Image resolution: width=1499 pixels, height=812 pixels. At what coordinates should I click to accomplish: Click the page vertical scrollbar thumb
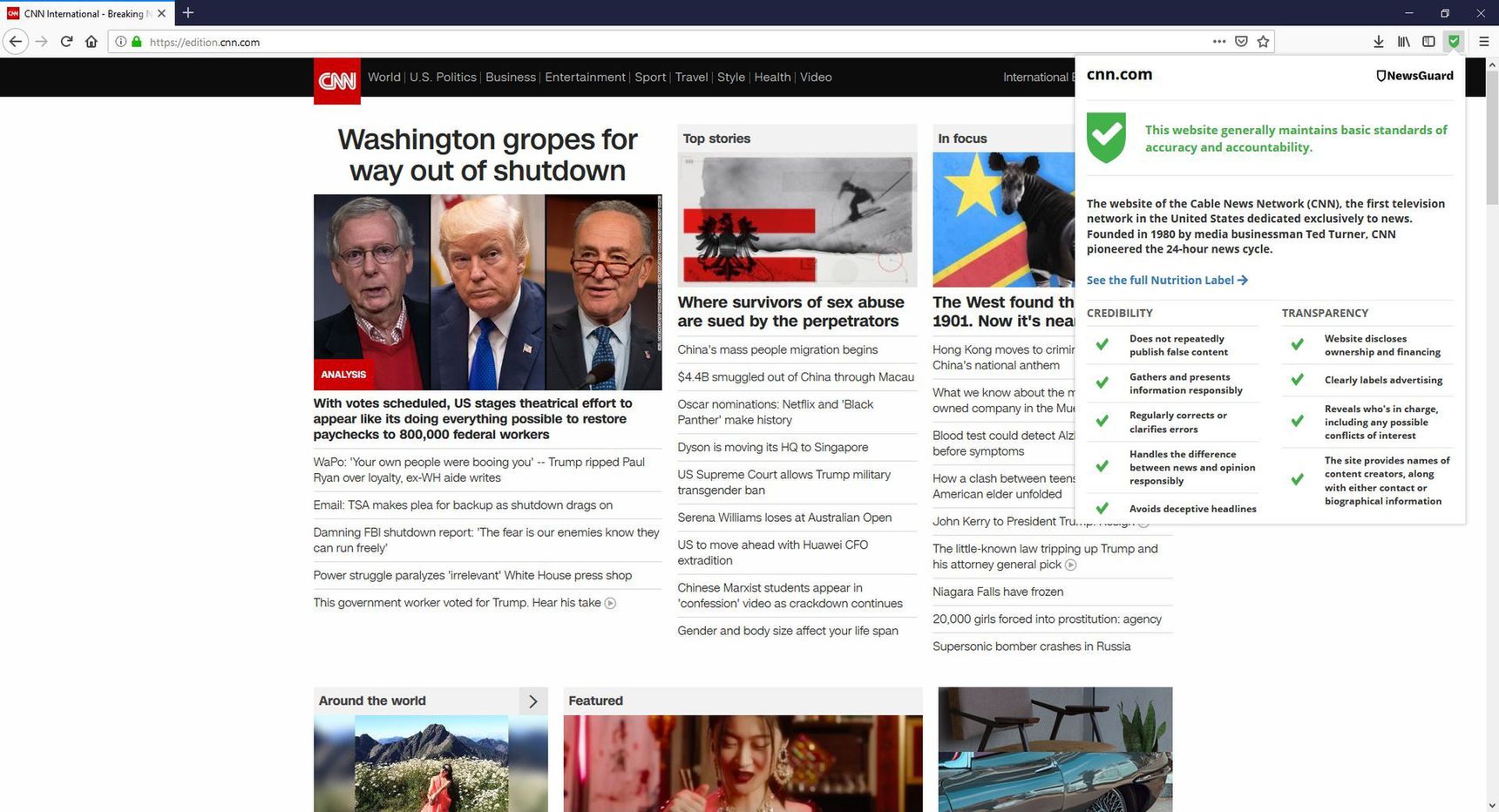pyautogui.click(x=1491, y=138)
